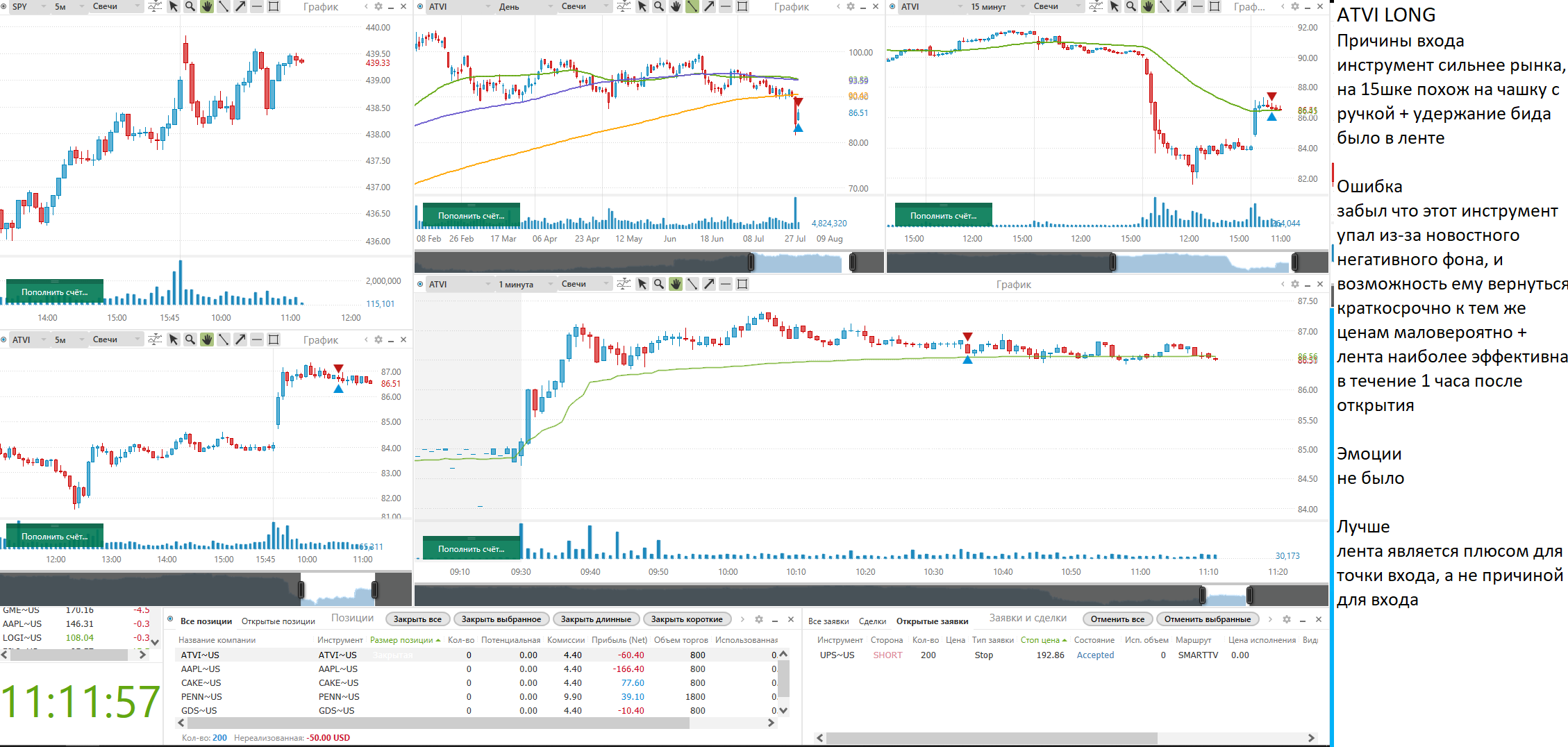Select CAKE~US row in positions table

476,683
